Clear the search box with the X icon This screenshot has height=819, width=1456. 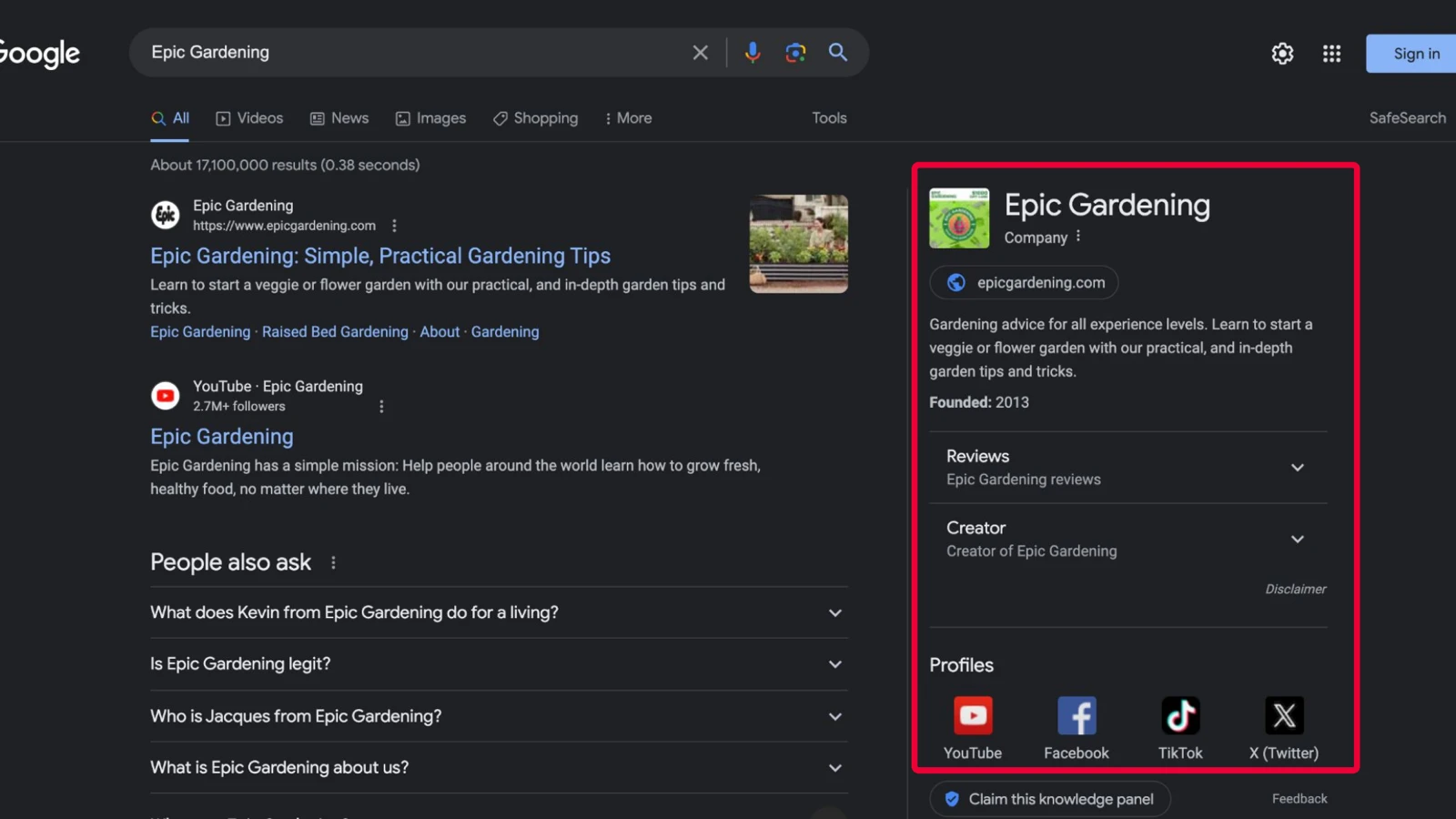click(700, 53)
